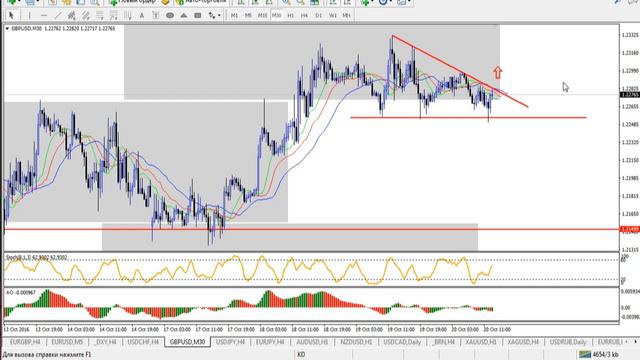
Task: Select the Rectangle shape tool
Action: [198, 16]
